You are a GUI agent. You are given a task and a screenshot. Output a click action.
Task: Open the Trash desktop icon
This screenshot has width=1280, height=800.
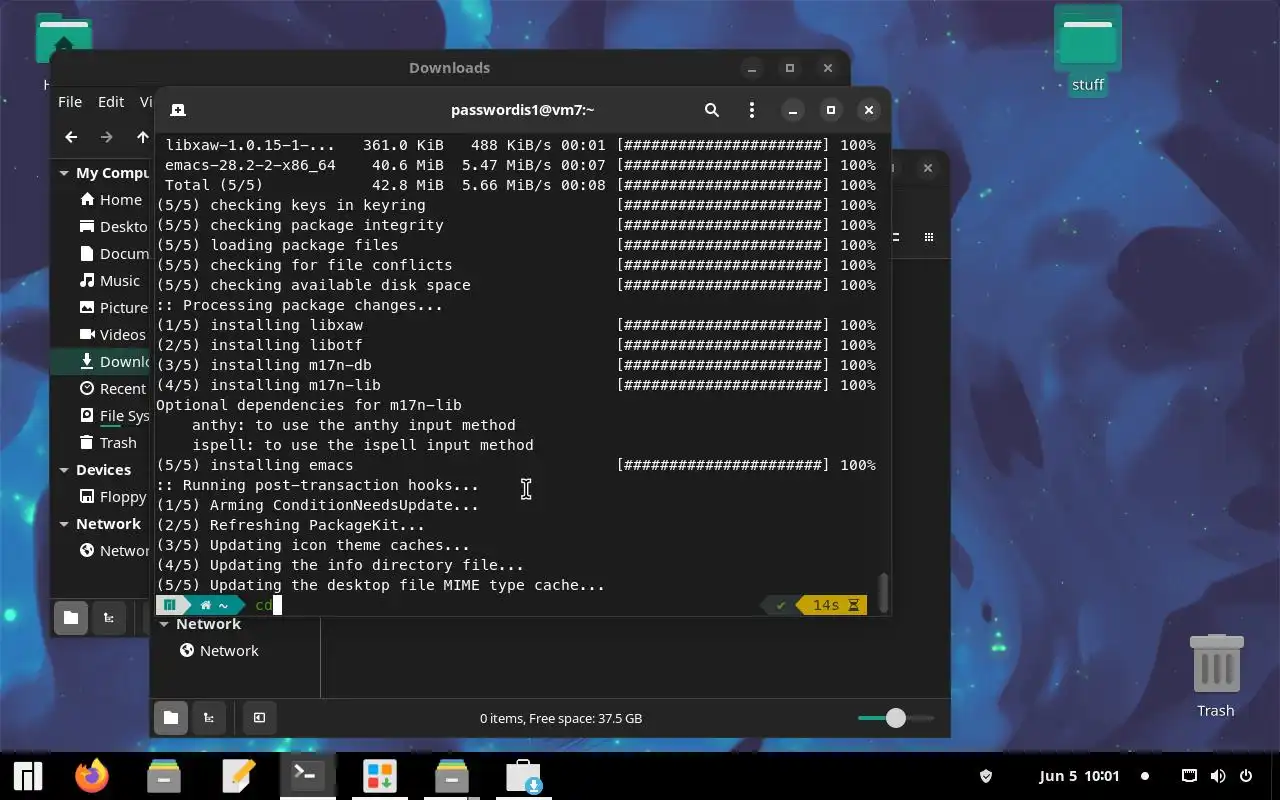point(1216,676)
